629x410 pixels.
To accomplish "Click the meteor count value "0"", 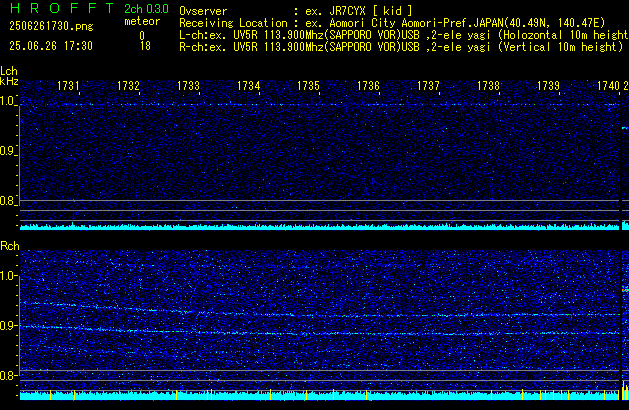I will [x=142, y=36].
